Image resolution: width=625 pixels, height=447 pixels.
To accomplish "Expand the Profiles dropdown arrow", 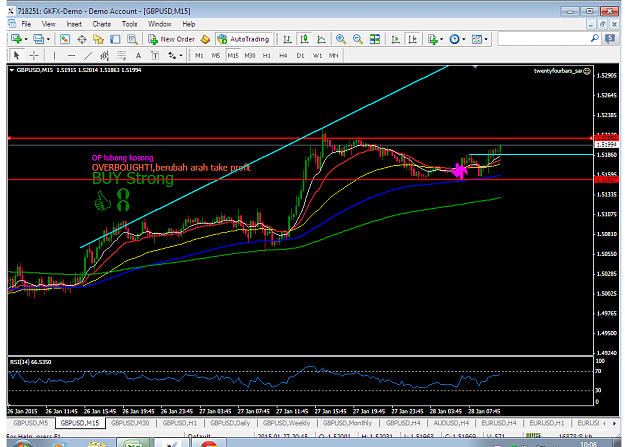I will point(48,39).
